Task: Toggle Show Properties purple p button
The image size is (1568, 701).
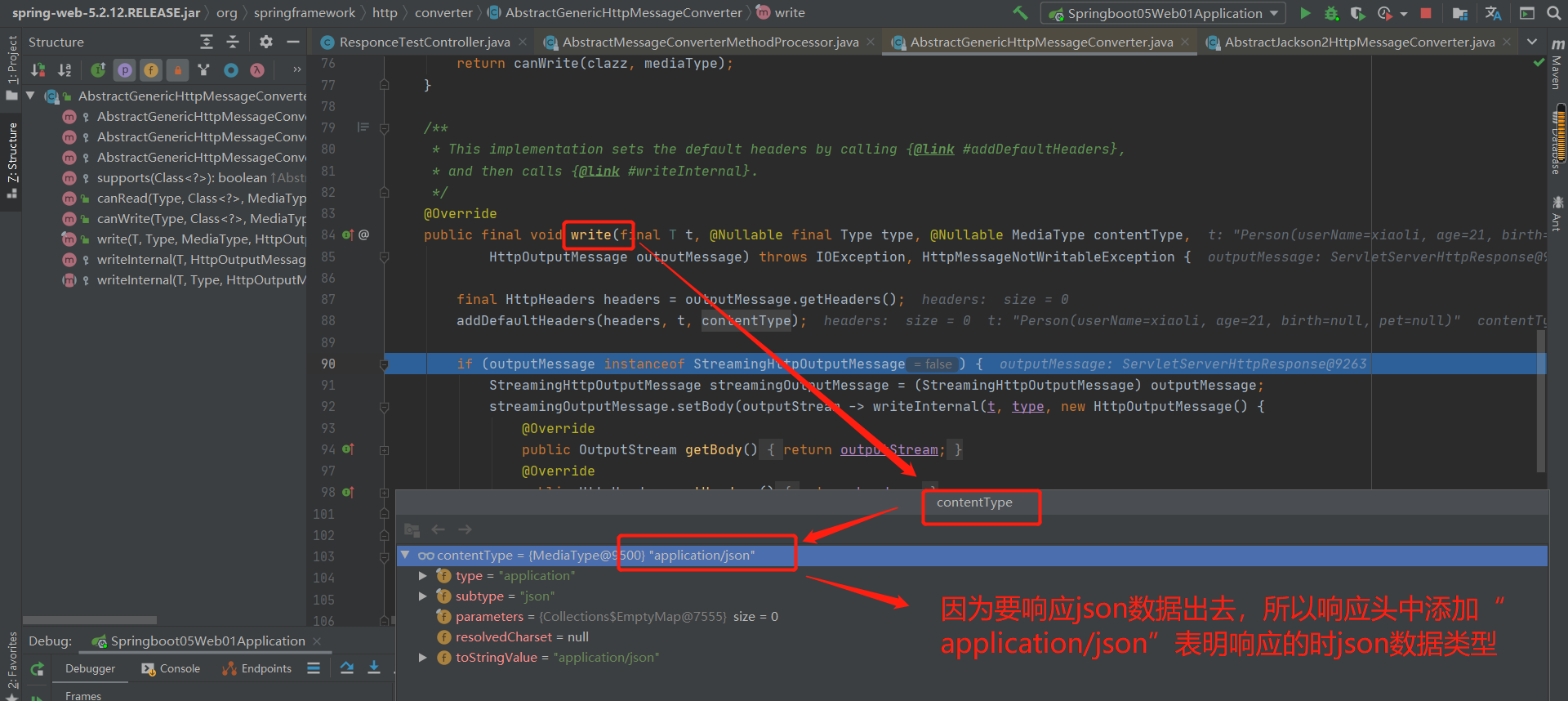Action: tap(125, 70)
